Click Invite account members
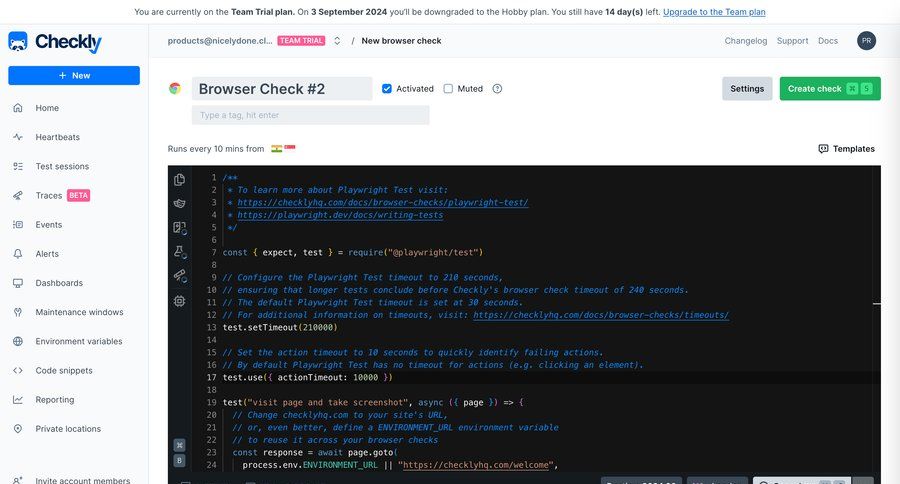 83,480
